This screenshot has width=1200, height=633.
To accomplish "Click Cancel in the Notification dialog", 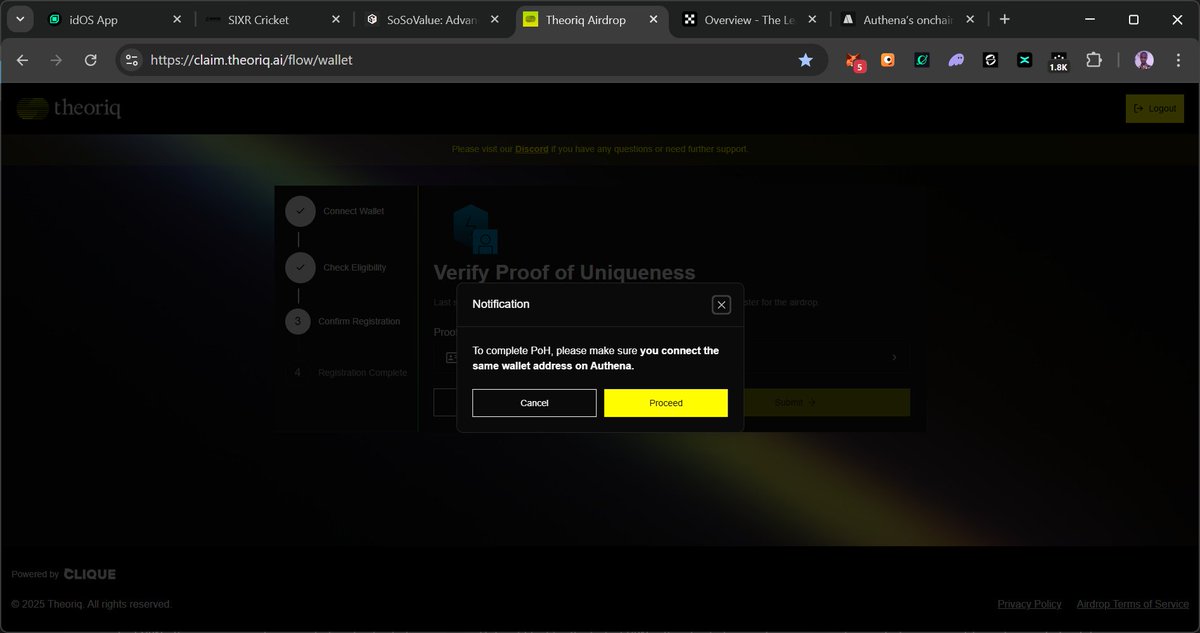I will point(534,403).
